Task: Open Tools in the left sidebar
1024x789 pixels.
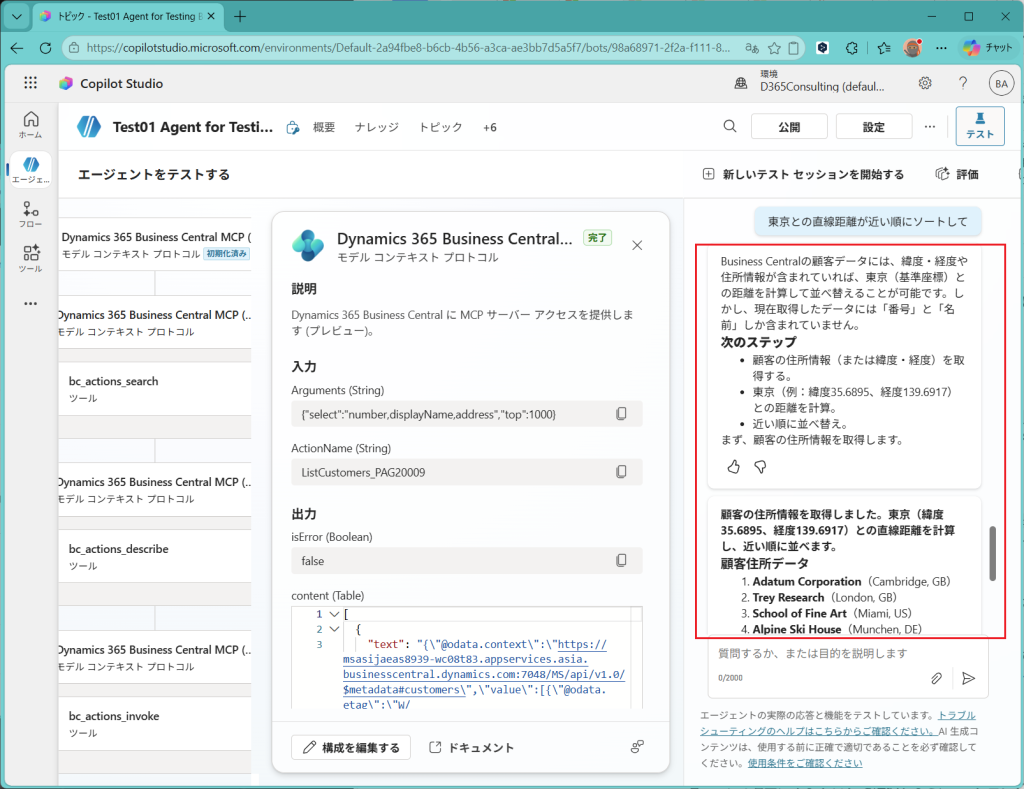Action: point(30,259)
